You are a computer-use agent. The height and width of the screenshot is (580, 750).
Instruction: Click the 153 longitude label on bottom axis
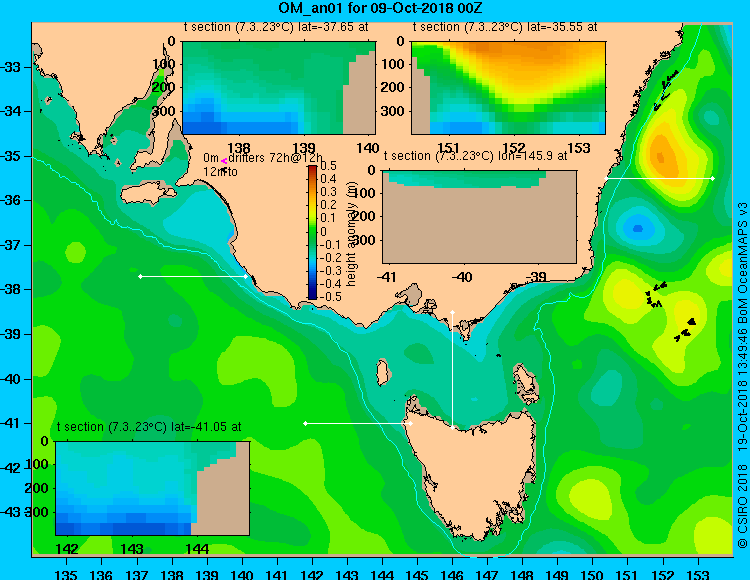coord(697,574)
